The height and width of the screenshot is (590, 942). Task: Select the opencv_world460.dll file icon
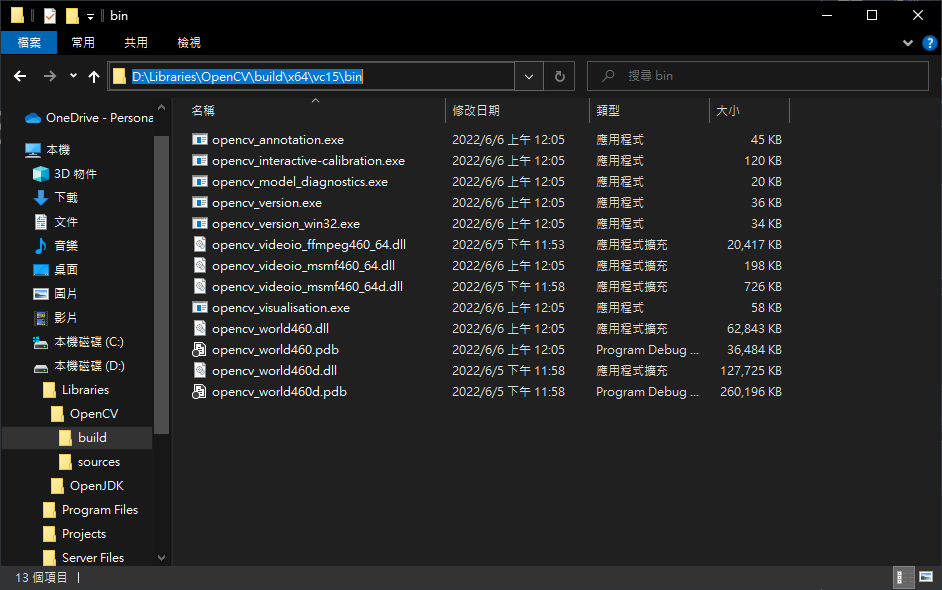199,329
